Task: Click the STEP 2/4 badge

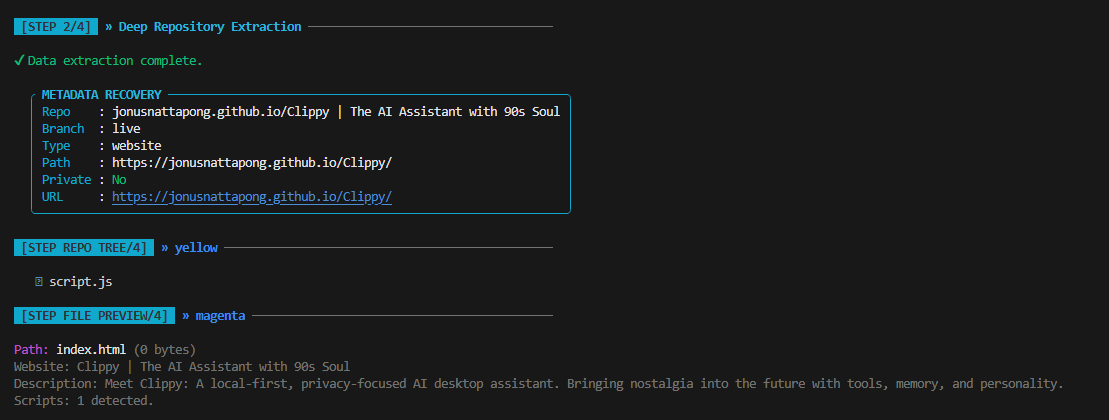Action: pyautogui.click(x=56, y=27)
